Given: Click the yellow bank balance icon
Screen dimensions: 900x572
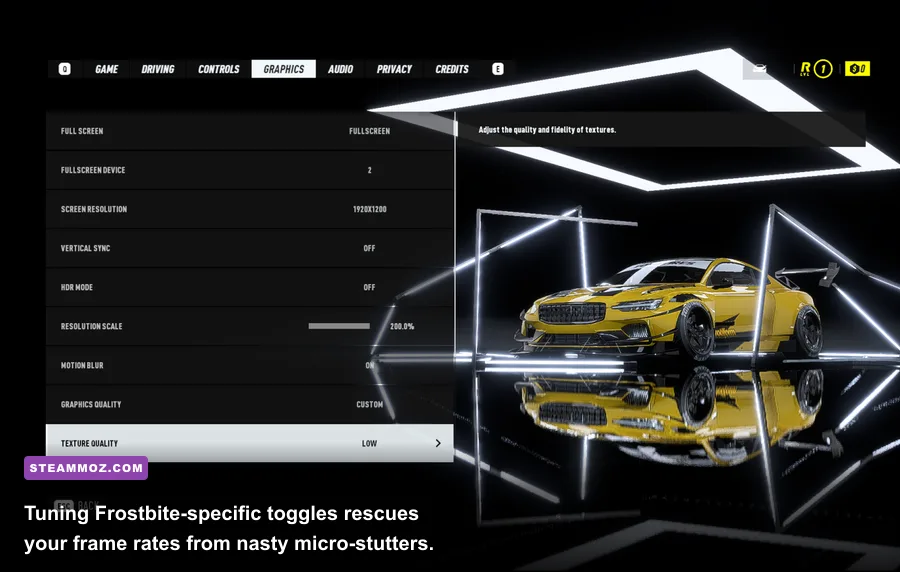Looking at the screenshot, I should (x=858, y=69).
